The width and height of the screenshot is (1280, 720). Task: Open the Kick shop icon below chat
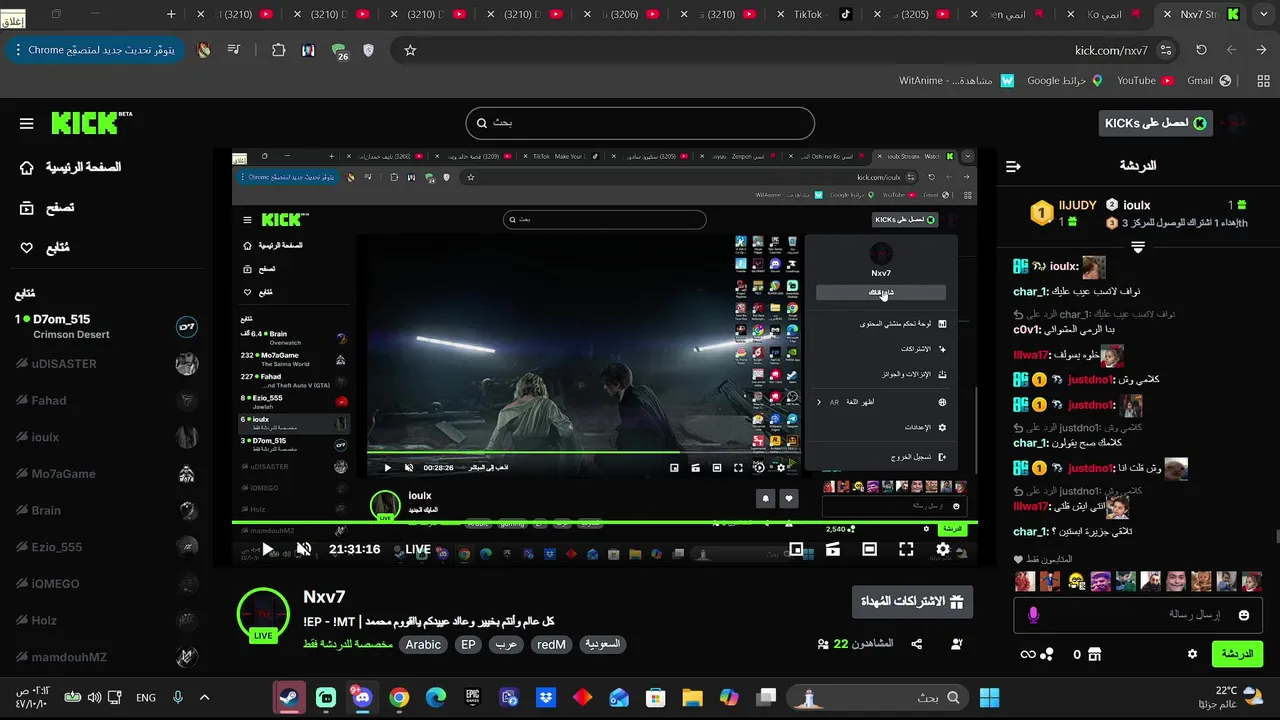tap(1094, 654)
